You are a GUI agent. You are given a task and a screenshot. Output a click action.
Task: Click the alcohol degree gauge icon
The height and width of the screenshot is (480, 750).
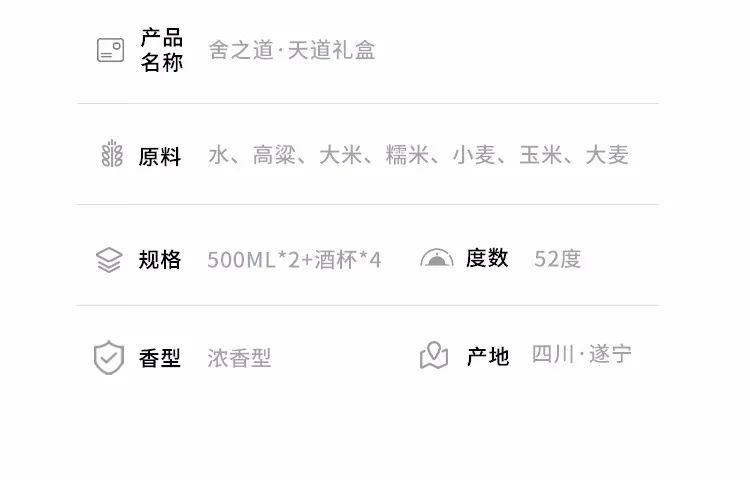click(437, 258)
